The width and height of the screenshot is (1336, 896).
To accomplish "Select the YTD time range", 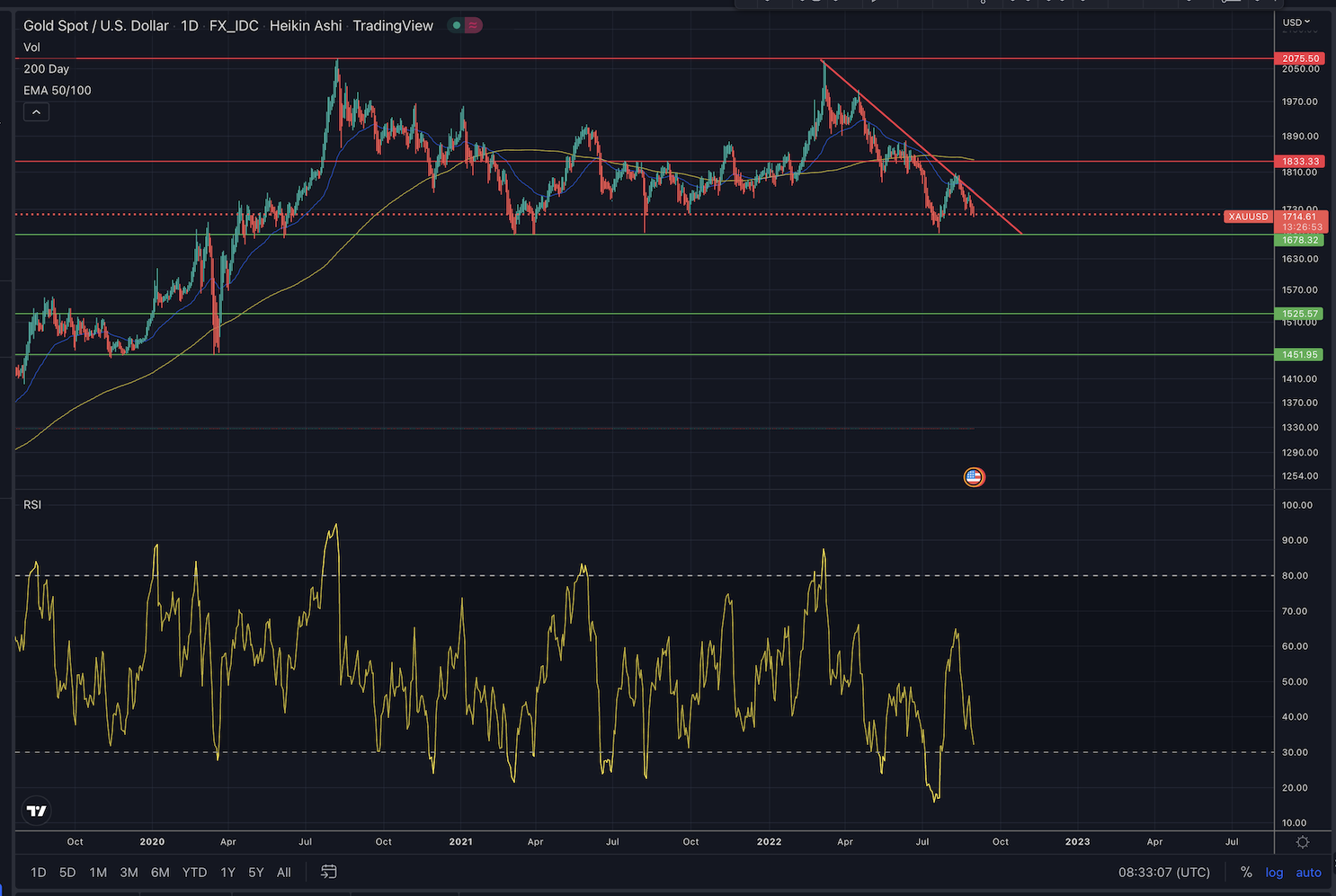I will point(194,872).
